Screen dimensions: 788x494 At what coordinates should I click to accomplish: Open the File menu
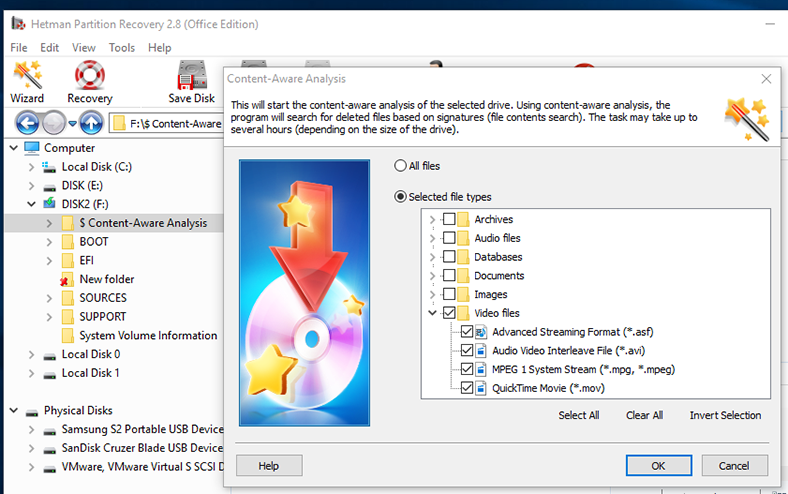(19, 48)
